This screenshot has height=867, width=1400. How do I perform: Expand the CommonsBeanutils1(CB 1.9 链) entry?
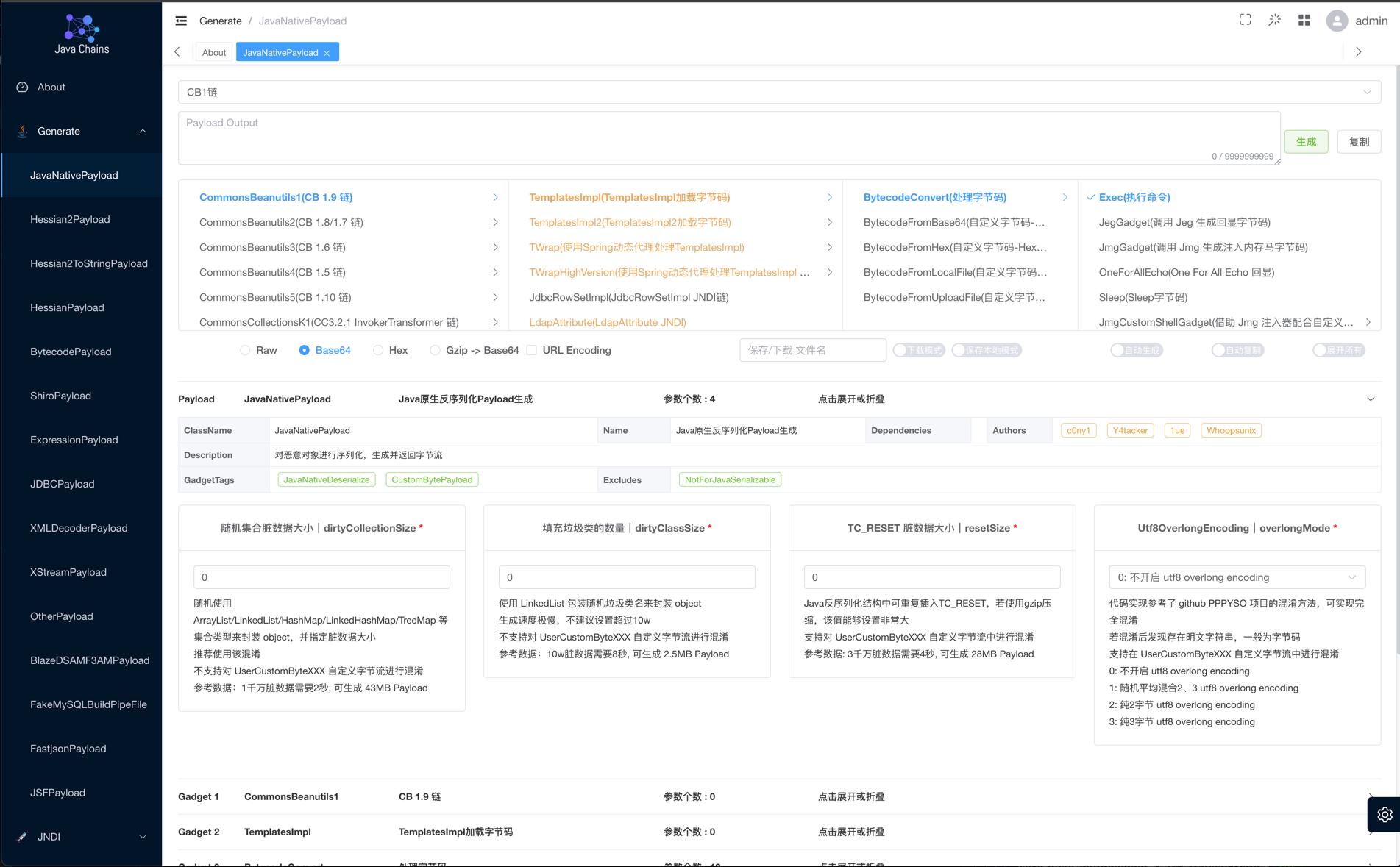click(x=496, y=197)
